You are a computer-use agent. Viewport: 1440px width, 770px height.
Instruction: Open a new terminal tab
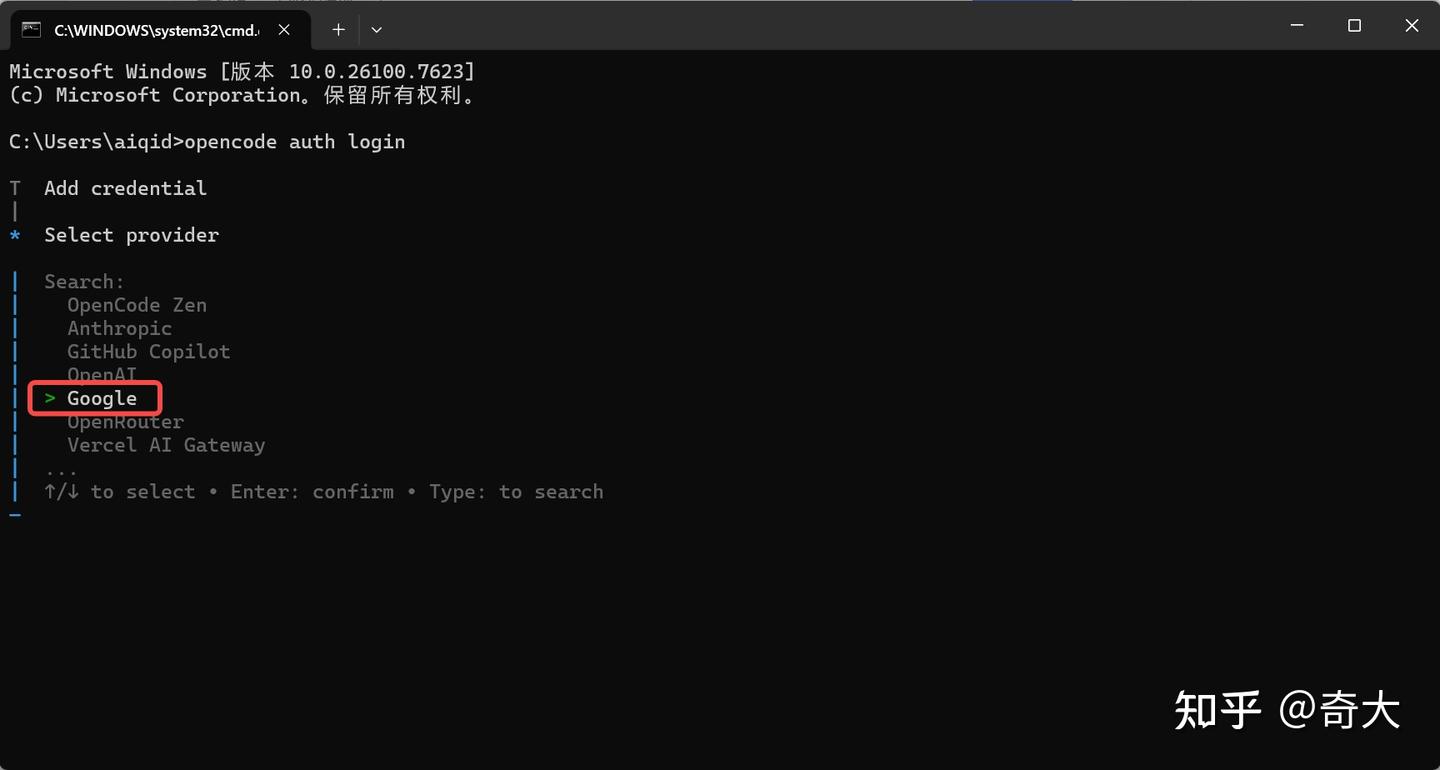point(338,30)
